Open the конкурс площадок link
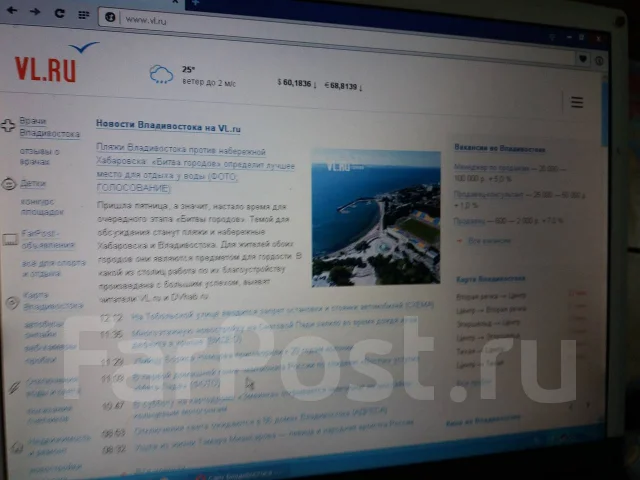The width and height of the screenshot is (640, 480). [x=42, y=207]
